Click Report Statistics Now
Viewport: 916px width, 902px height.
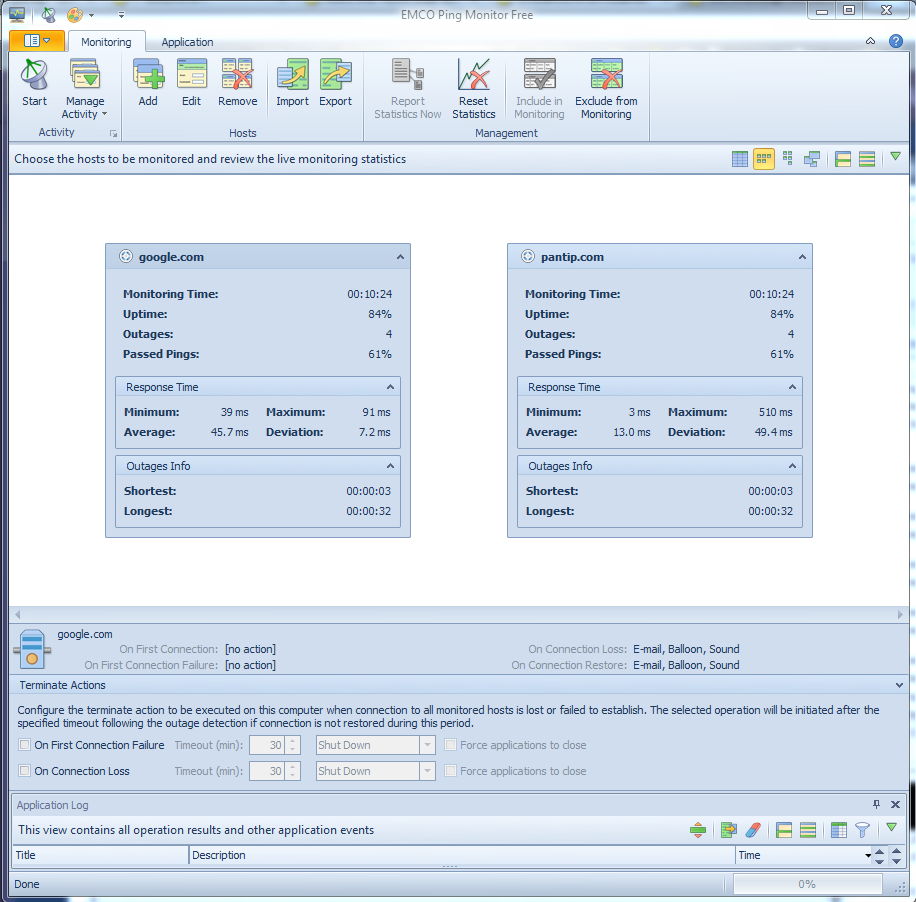pyautogui.click(x=408, y=89)
